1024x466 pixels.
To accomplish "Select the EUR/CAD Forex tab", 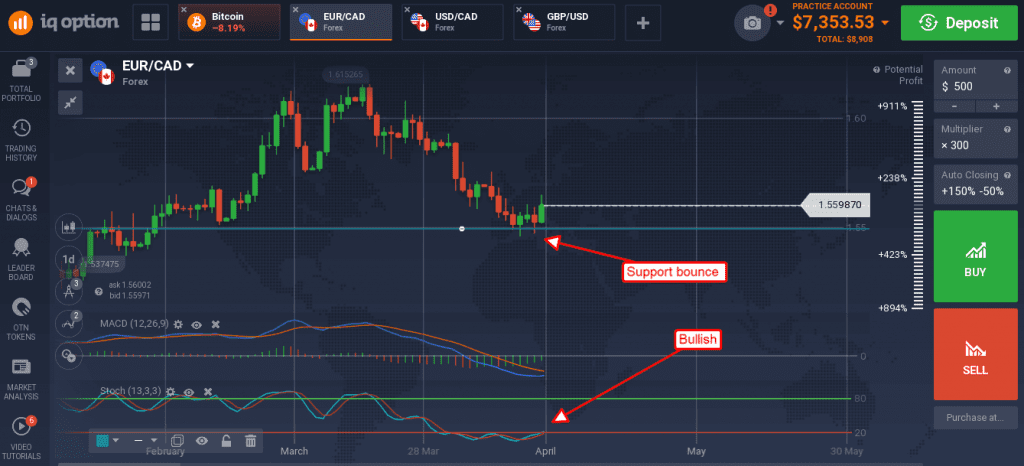I will [341, 22].
